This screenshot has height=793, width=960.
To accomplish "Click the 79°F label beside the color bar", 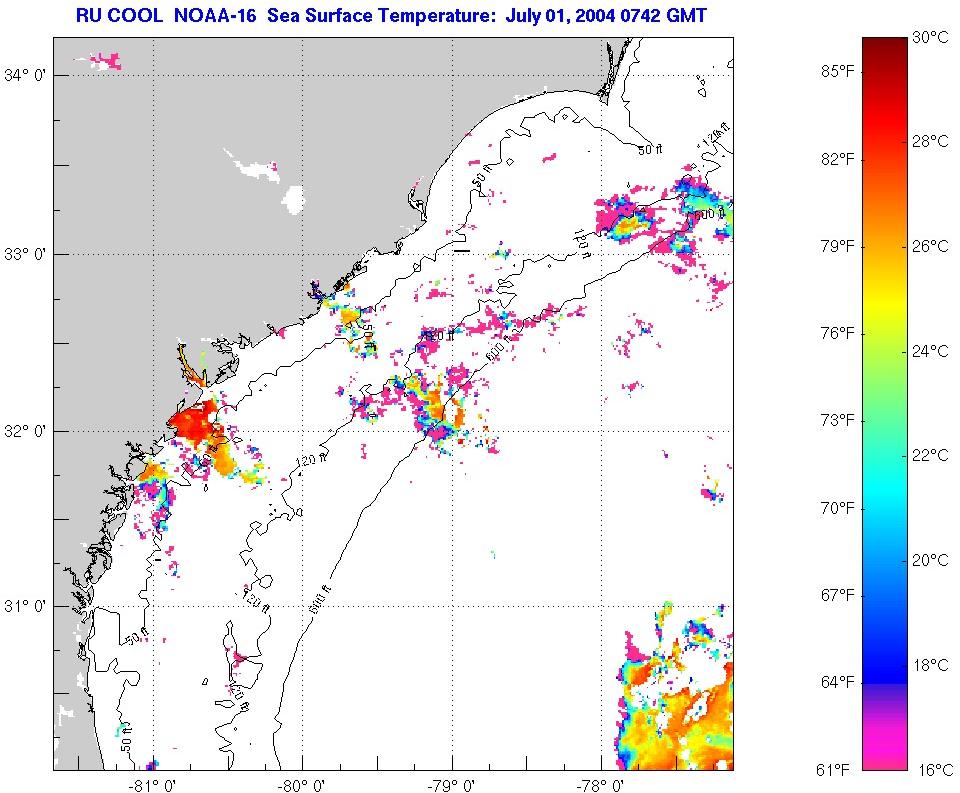I will coord(838,246).
